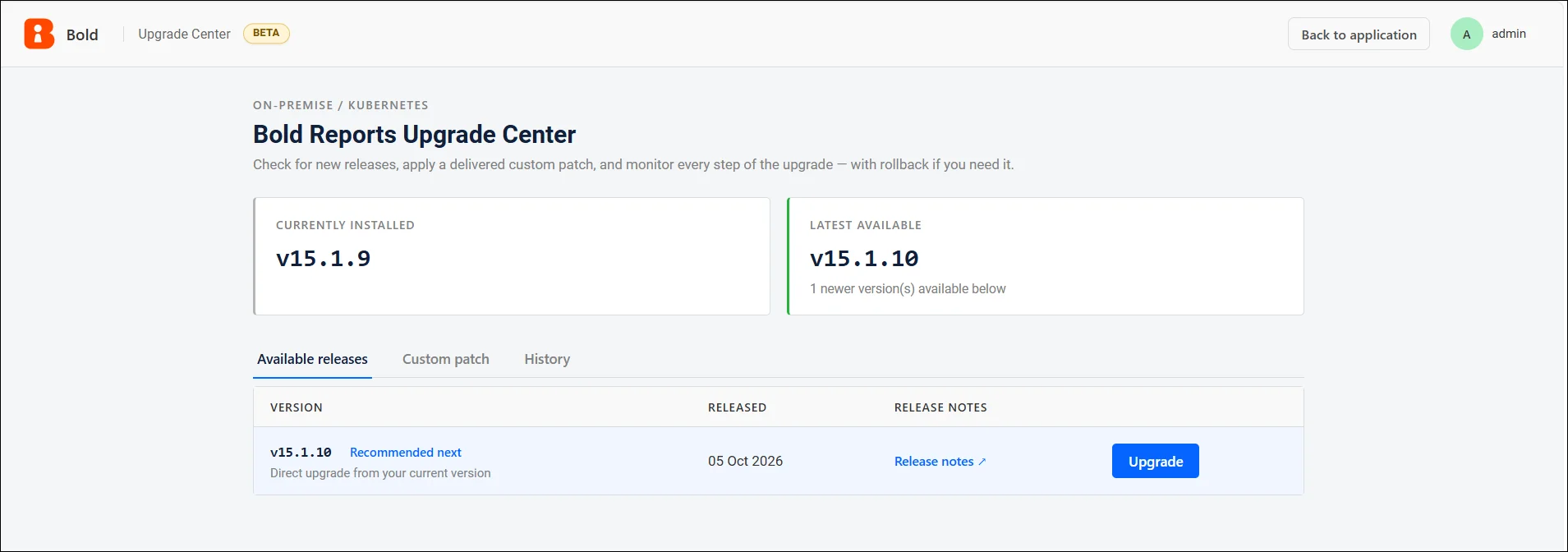Click the ON-PREMISE / KUBERNETES breadcrumb
Screen dimensions: 1568x552
coord(340,105)
